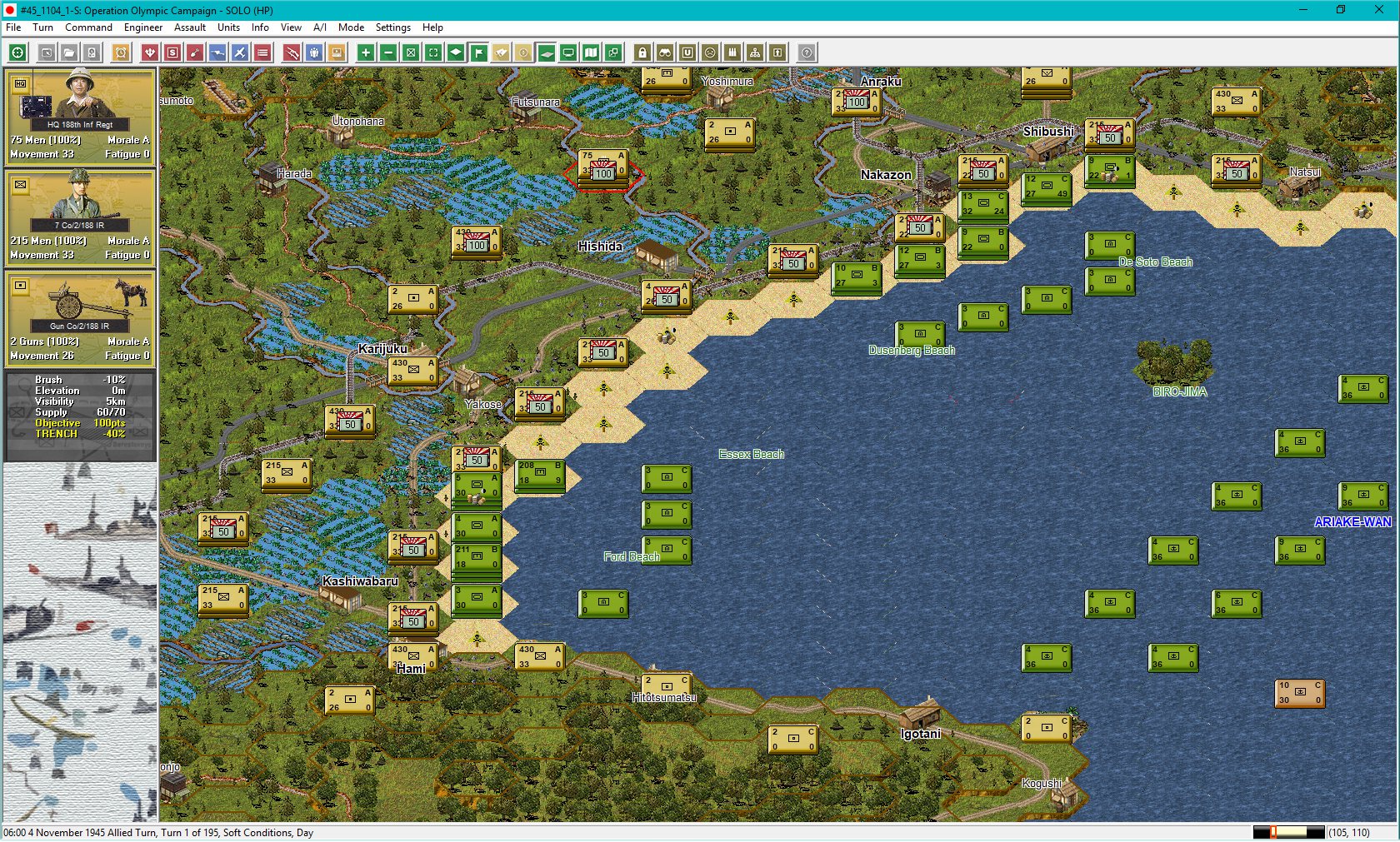Click the status bar turn information text
The width and height of the screenshot is (1400, 842).
coord(158,833)
